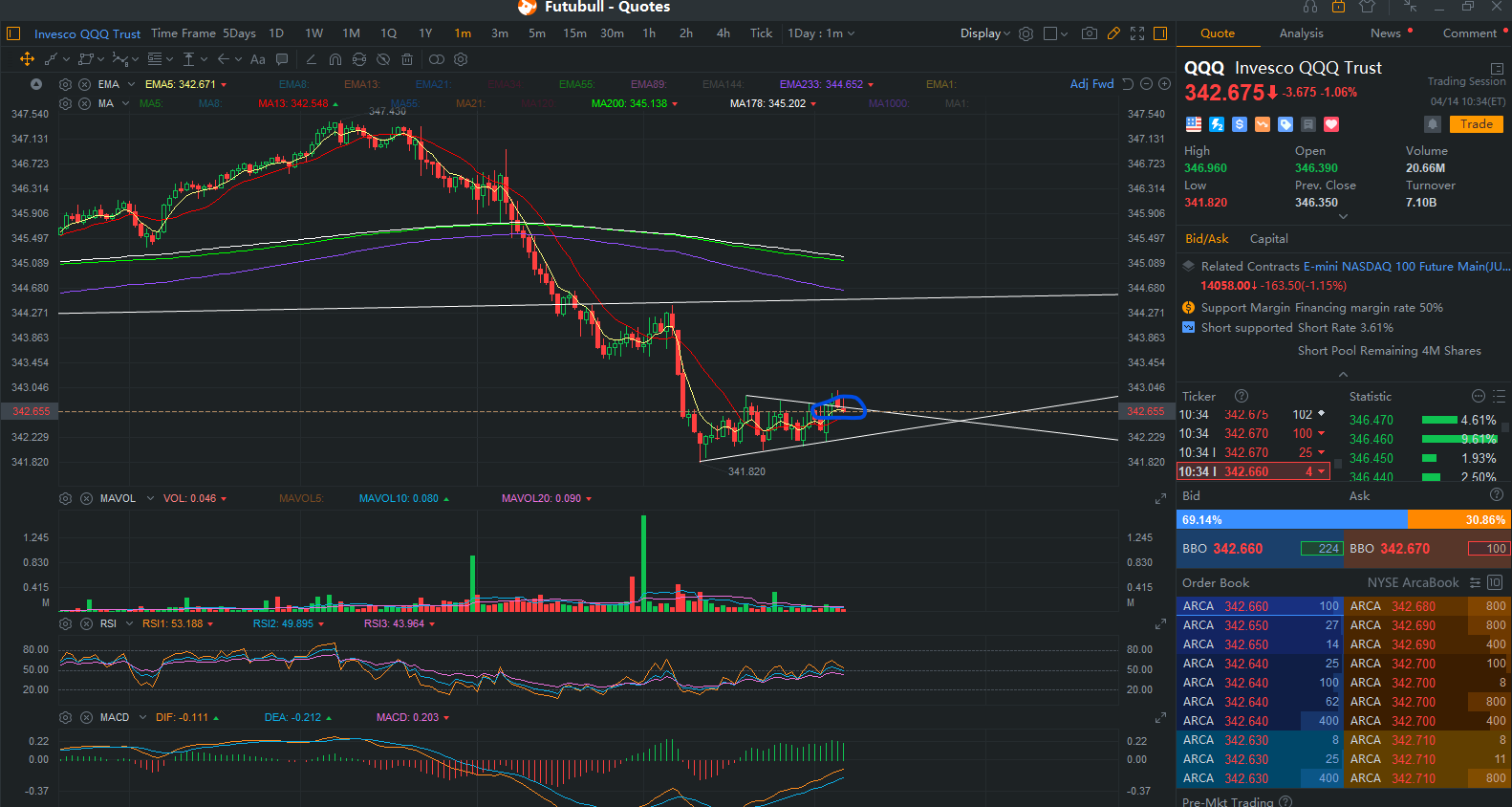Click the headphones support icon in title bar
This screenshot has width=1512, height=807.
[1310, 7]
